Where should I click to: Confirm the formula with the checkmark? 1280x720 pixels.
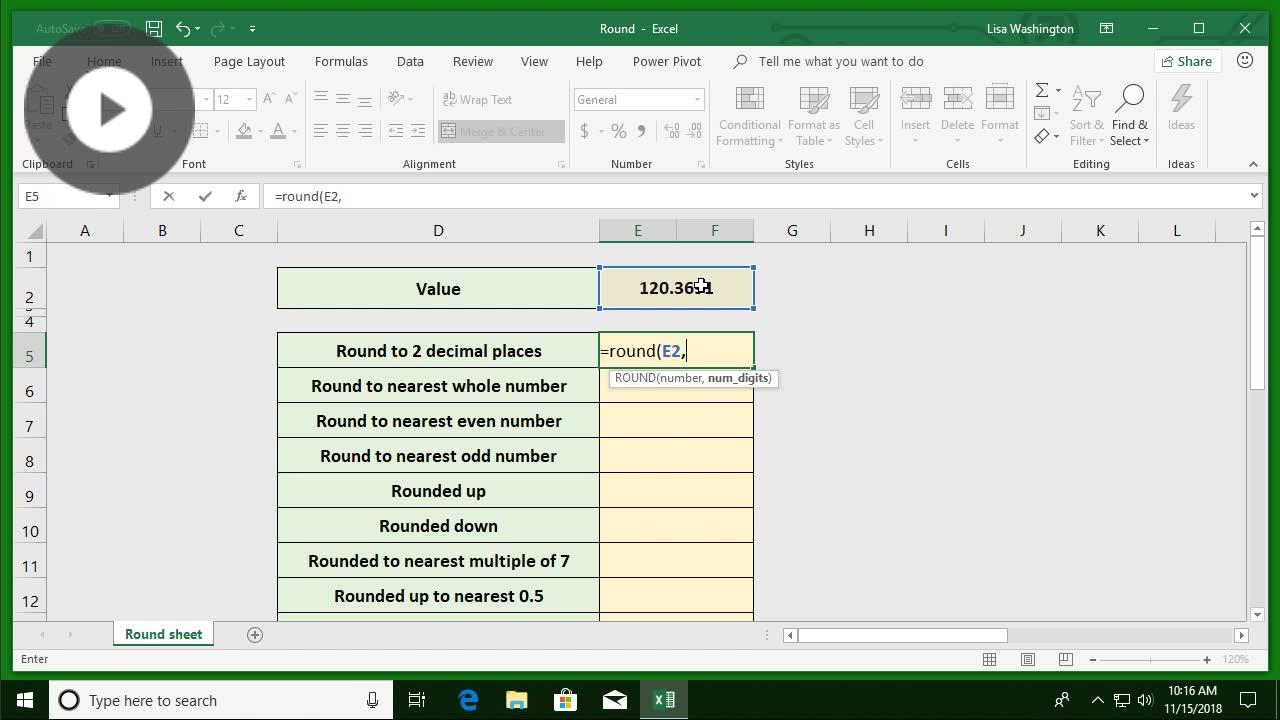click(205, 196)
